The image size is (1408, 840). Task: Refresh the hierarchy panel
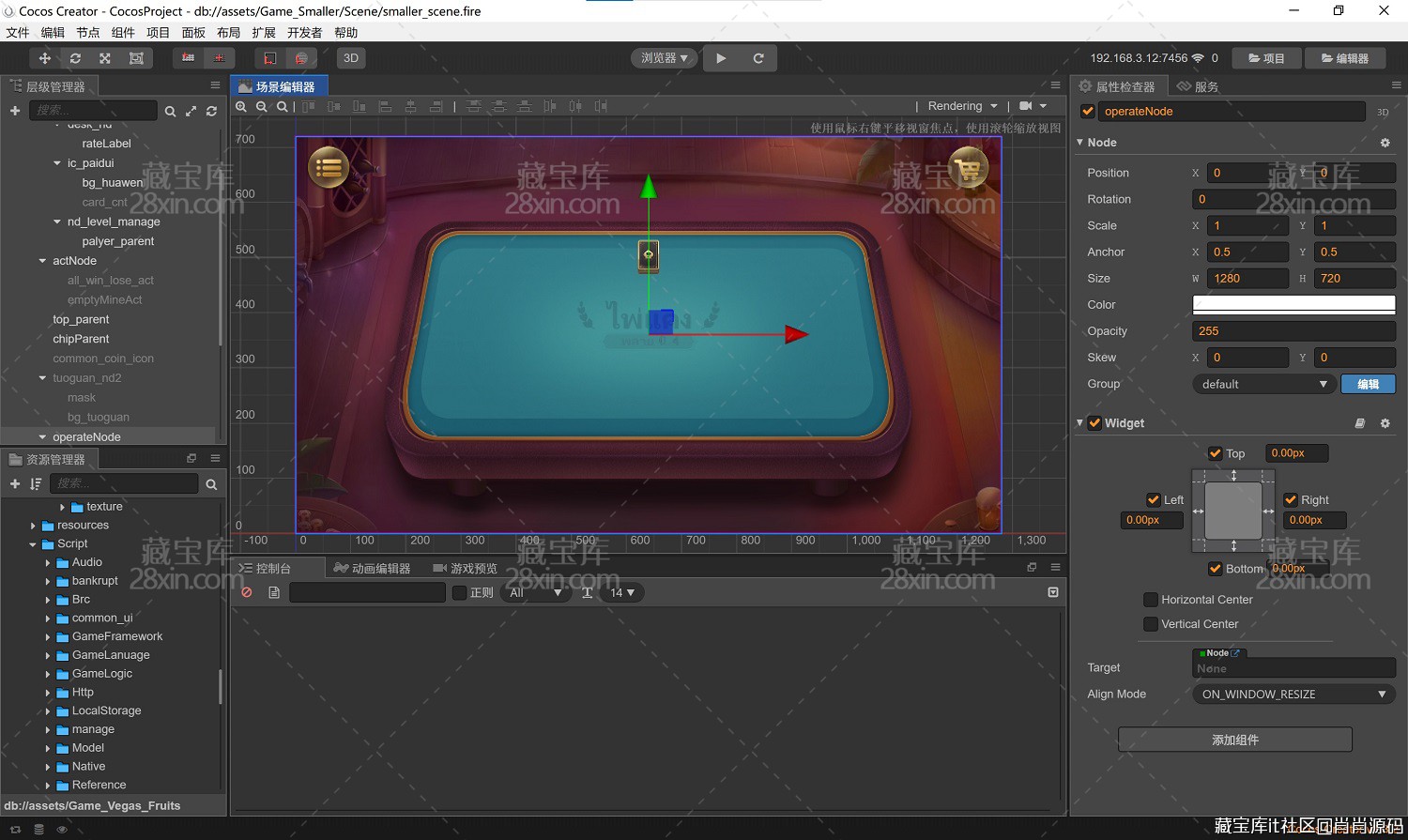[211, 111]
